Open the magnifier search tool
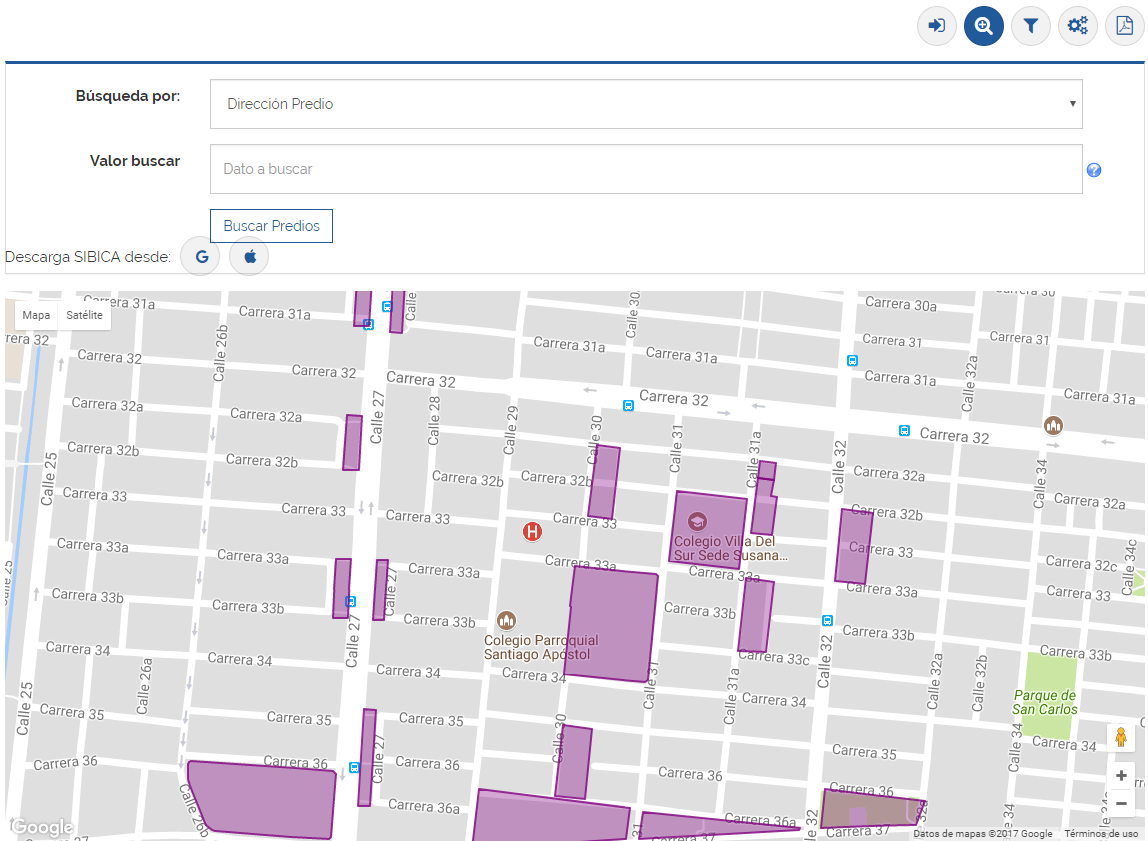Screen dimensions: 1148x841 pyautogui.click(x=984, y=26)
